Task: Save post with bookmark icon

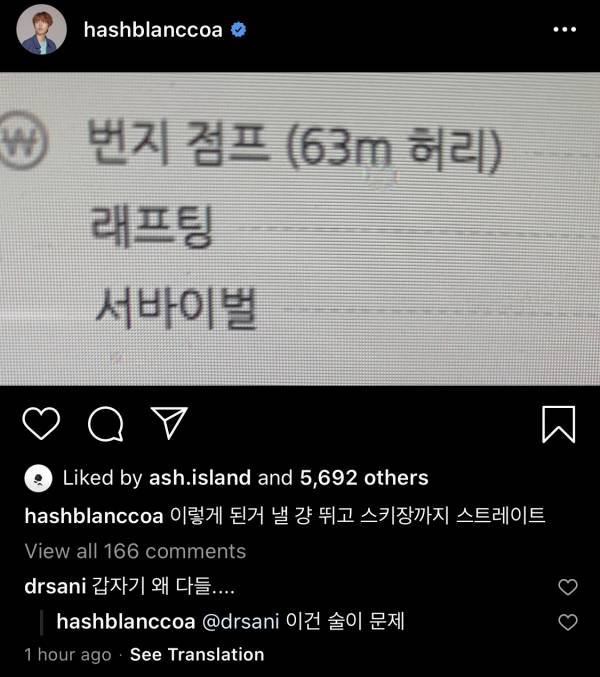Action: point(559,424)
